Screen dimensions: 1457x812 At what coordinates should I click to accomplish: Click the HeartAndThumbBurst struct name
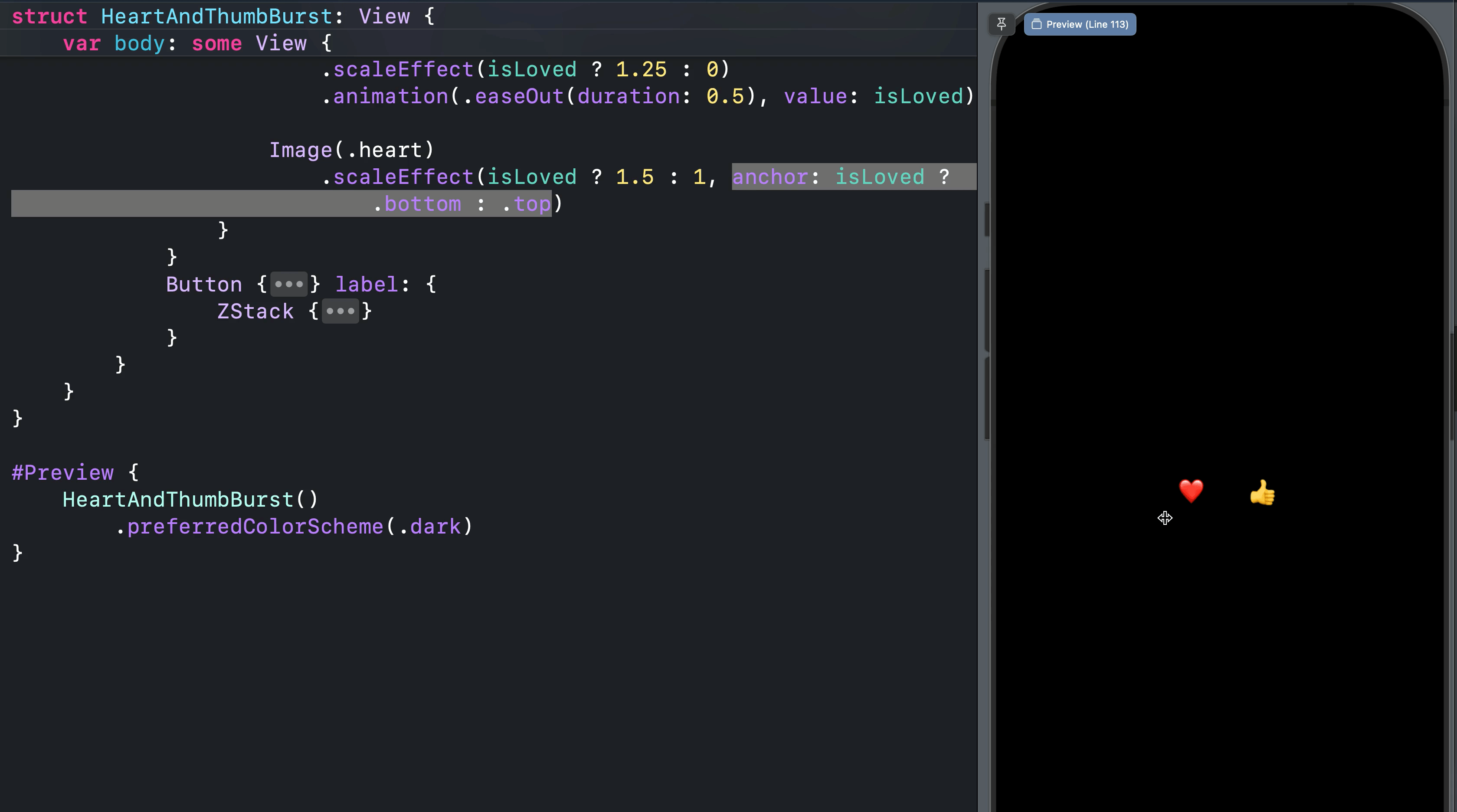[x=216, y=16]
